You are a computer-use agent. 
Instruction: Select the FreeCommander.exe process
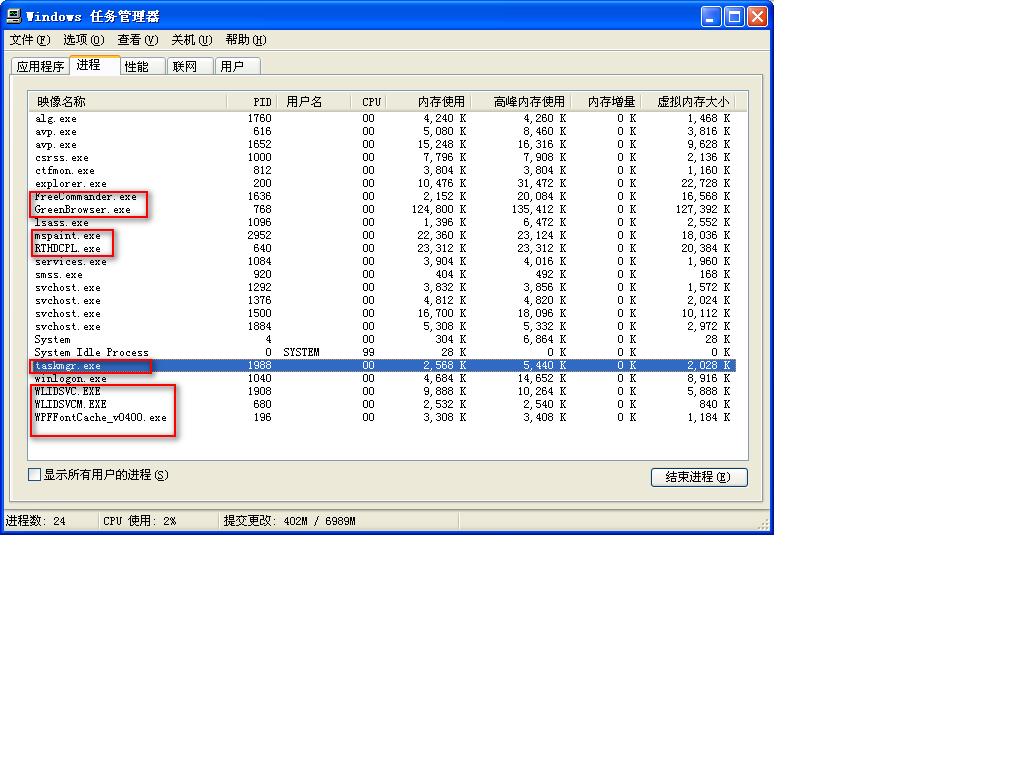pos(383,197)
